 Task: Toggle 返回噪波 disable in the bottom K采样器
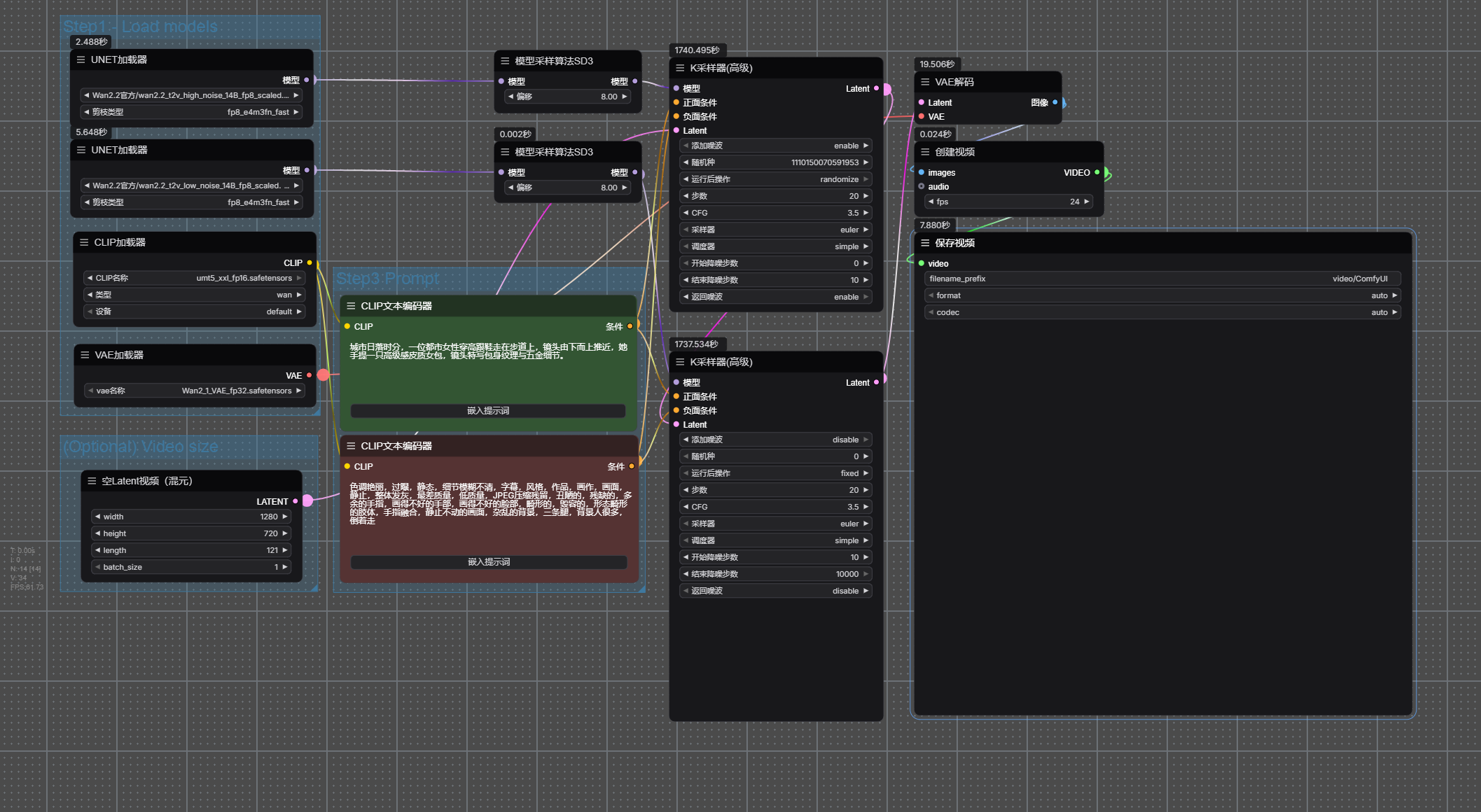[775, 591]
